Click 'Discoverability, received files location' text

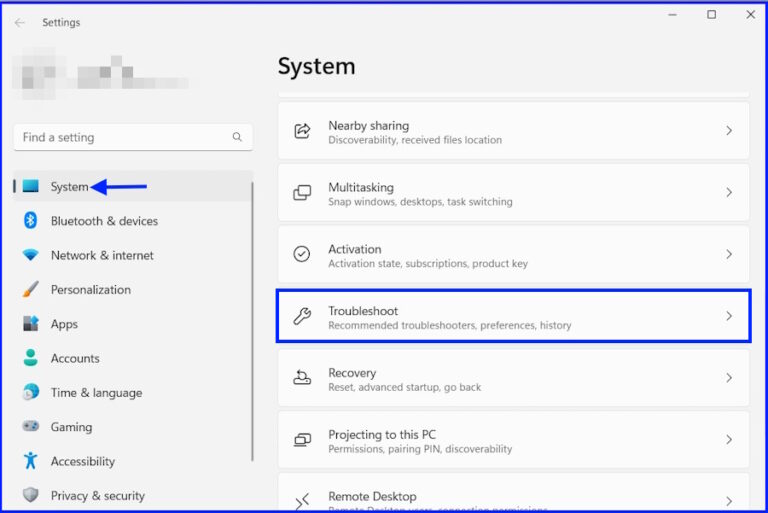(x=415, y=140)
